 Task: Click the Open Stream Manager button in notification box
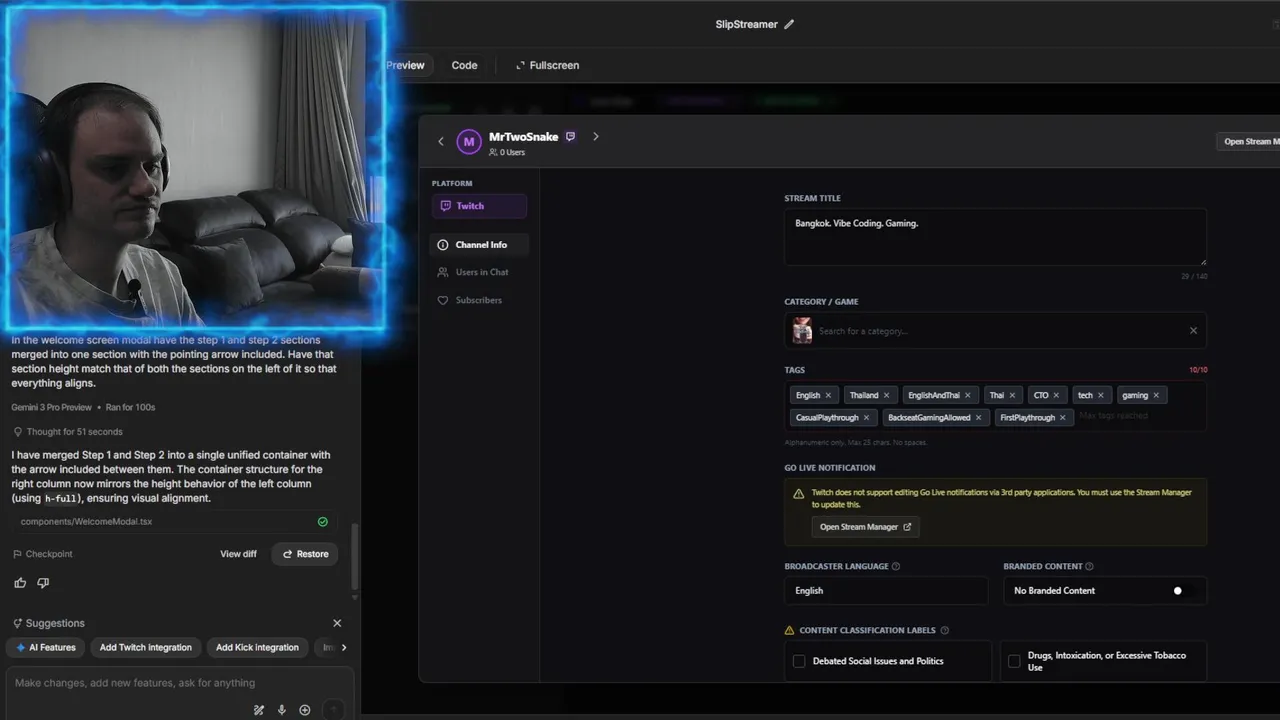[x=865, y=527]
